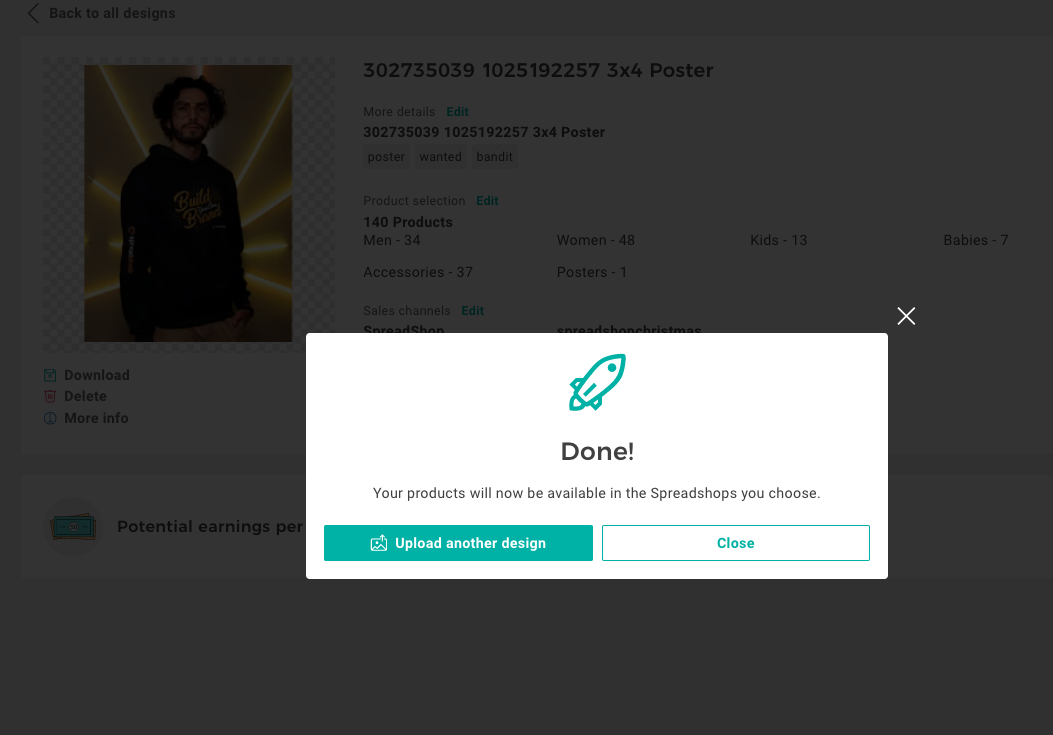This screenshot has height=735, width=1053.
Task: Click the Download icon below the design
Action: 50,375
